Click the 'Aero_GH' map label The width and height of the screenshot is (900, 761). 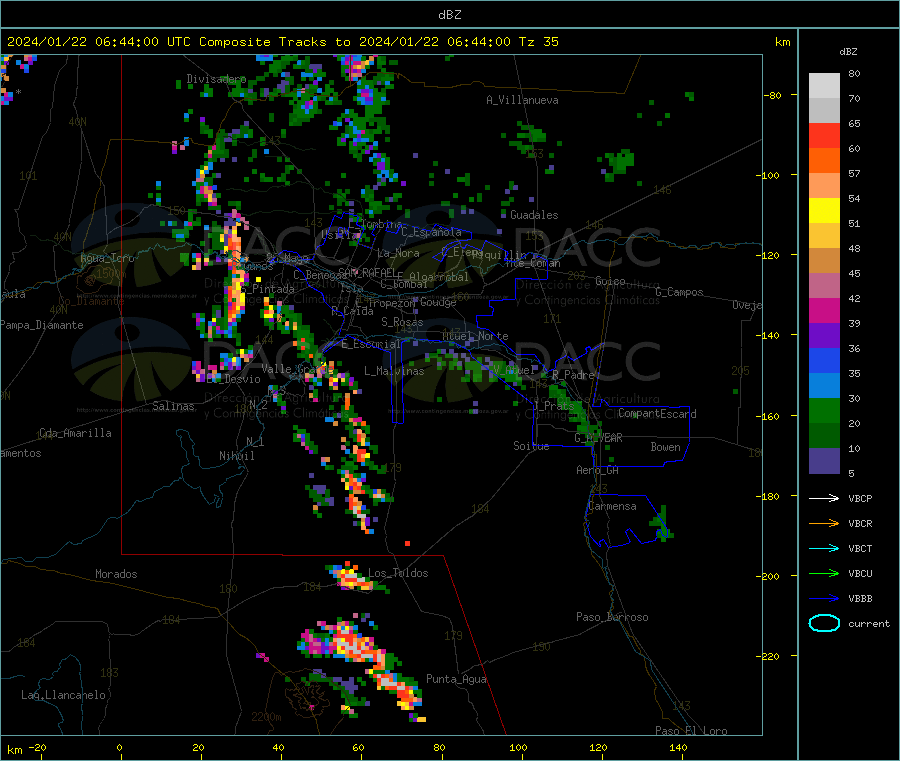pos(597,470)
